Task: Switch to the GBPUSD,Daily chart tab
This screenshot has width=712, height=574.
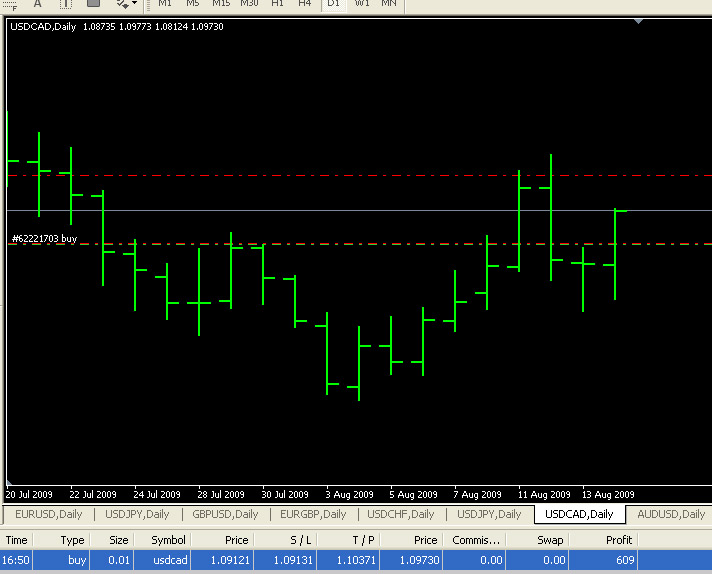Action: click(x=225, y=514)
